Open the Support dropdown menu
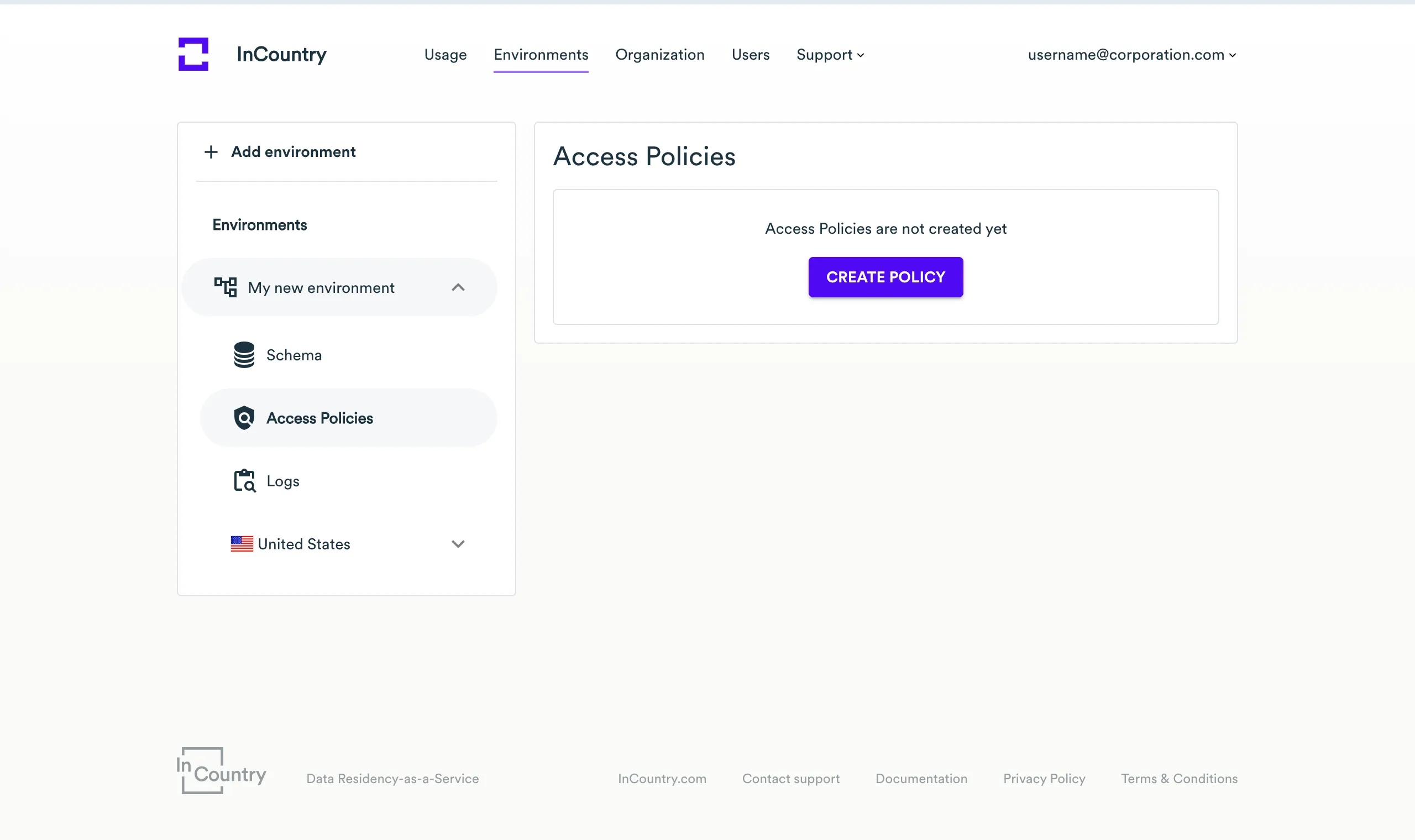The image size is (1415, 840). point(829,54)
